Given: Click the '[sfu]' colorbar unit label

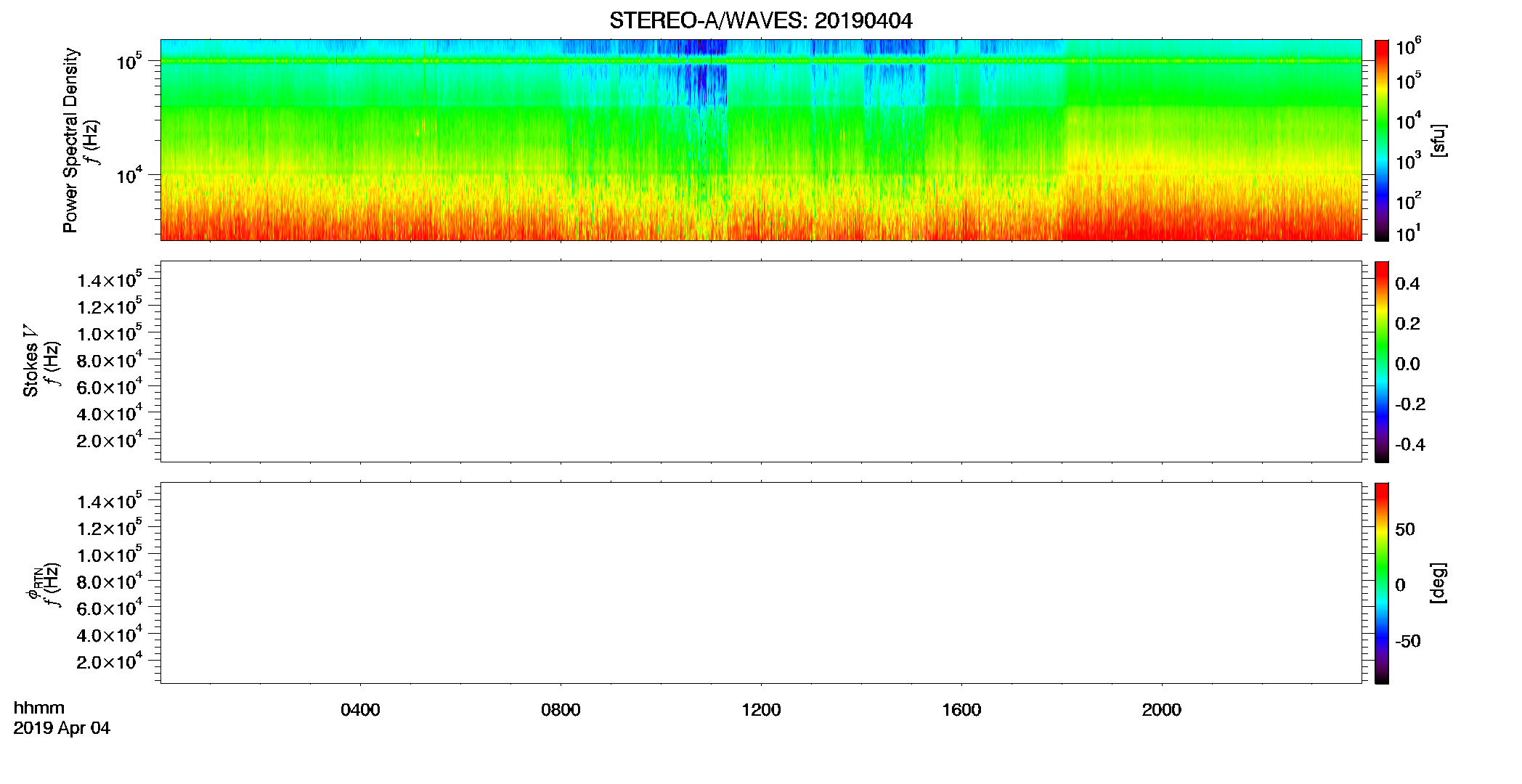Looking at the screenshot, I should coord(1438,141).
